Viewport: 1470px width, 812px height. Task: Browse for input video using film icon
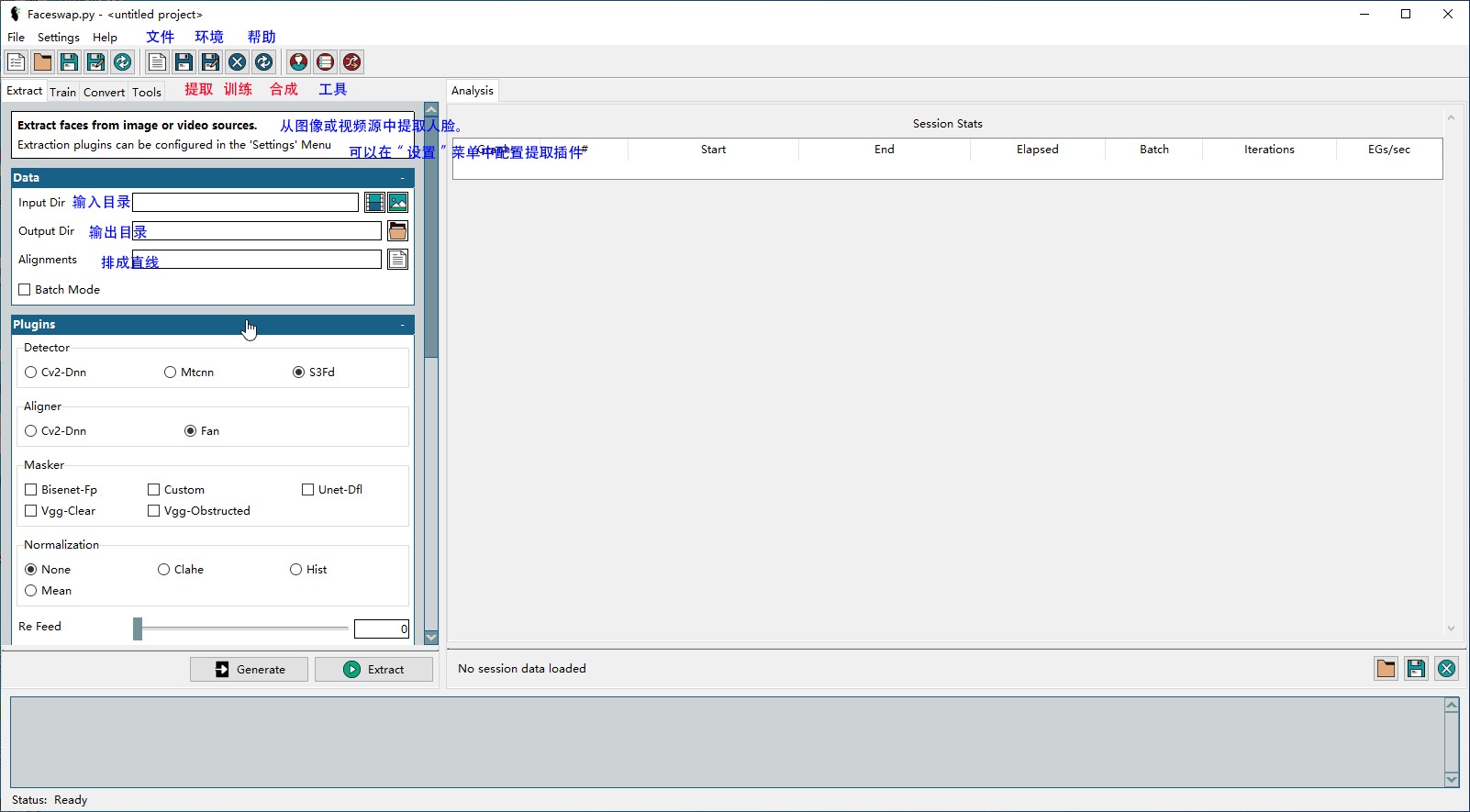(x=374, y=203)
